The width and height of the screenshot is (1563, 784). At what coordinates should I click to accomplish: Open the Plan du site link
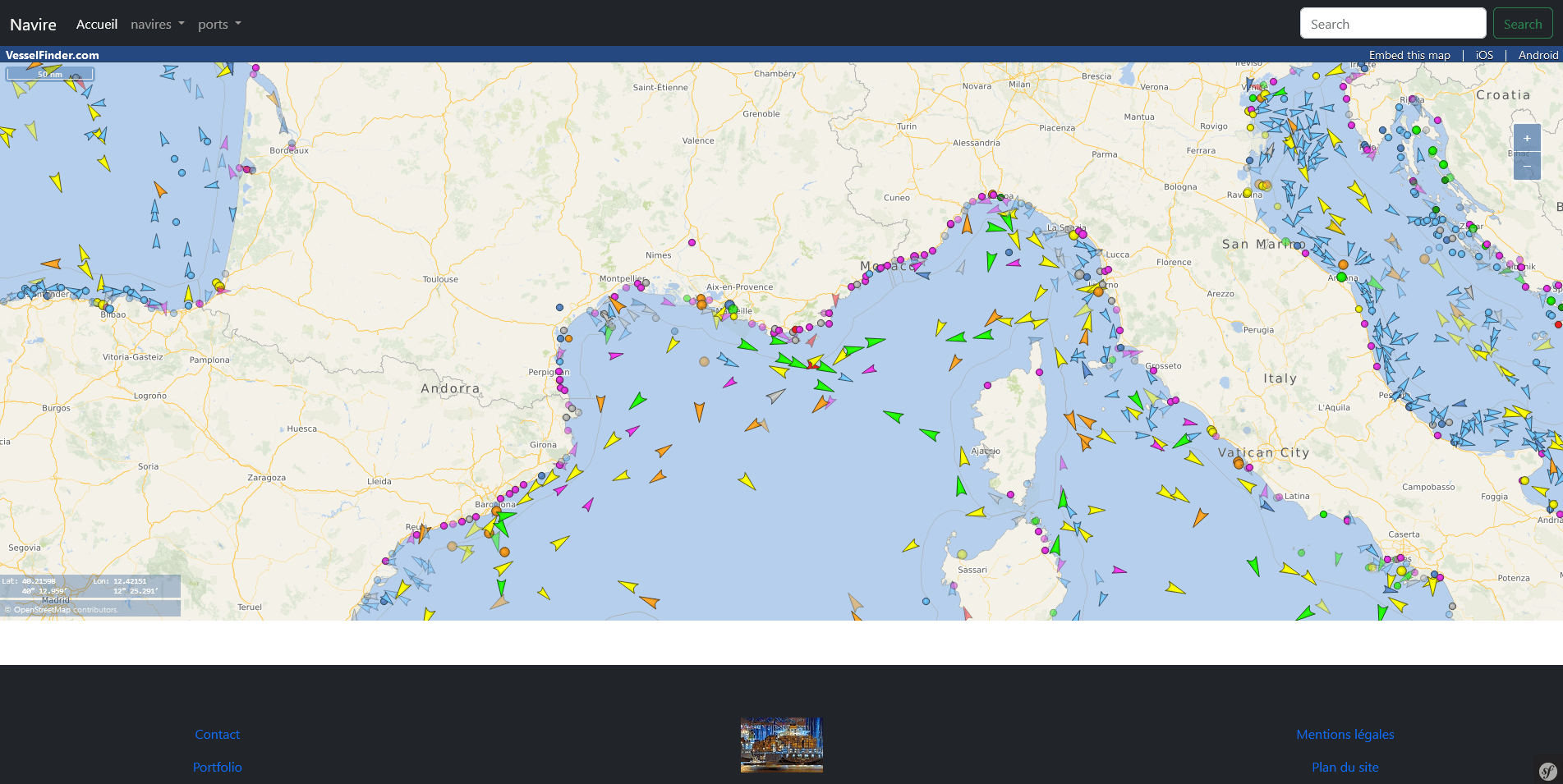point(1345,768)
